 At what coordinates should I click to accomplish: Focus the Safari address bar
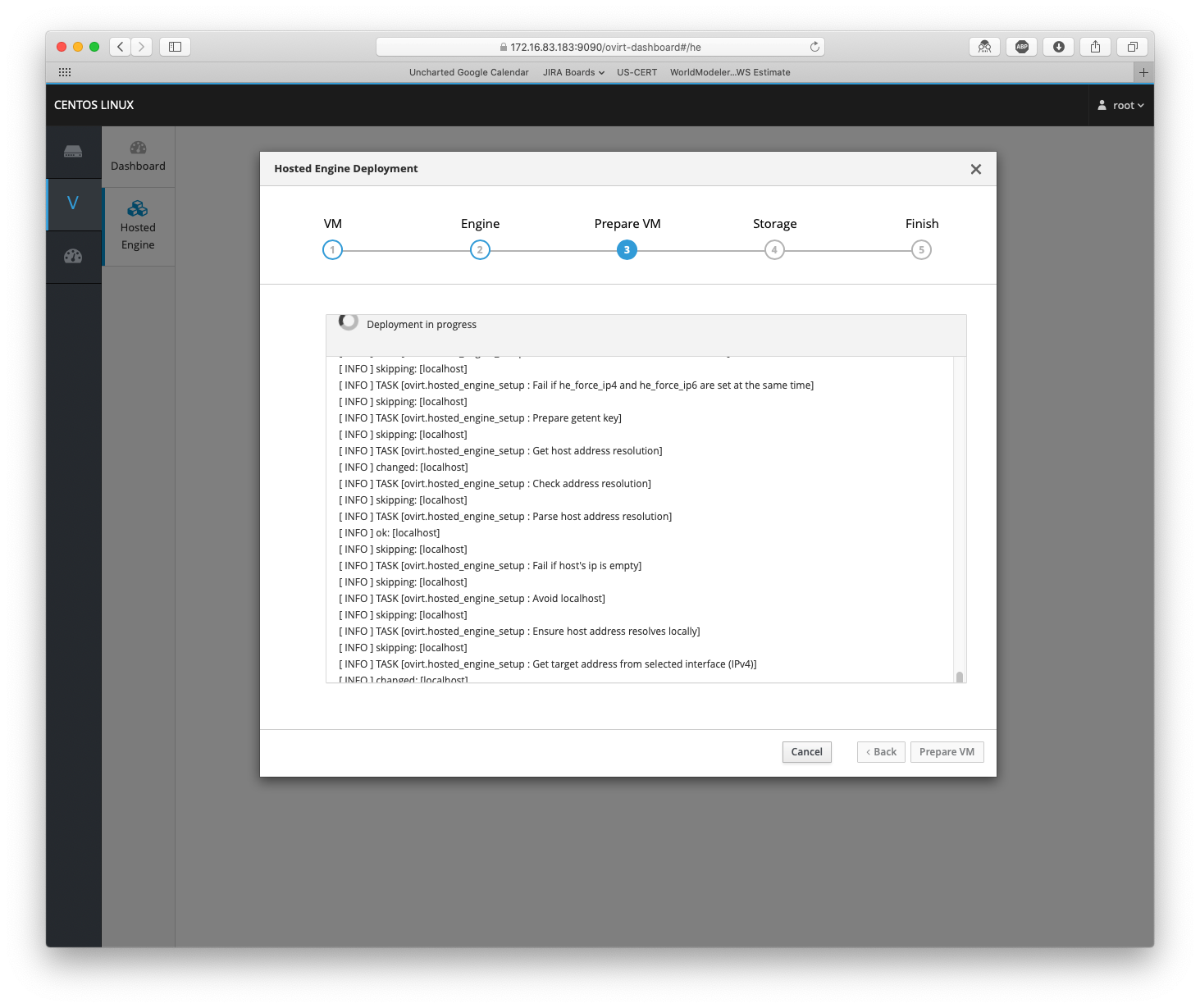[x=600, y=47]
